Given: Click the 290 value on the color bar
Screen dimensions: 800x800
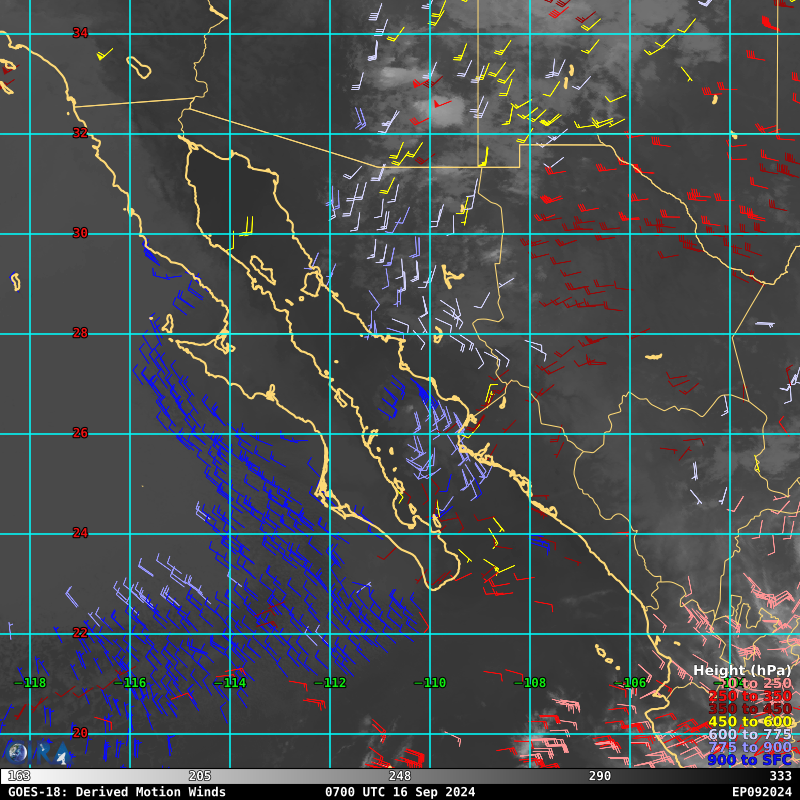Looking at the screenshot, I should click(x=600, y=776).
